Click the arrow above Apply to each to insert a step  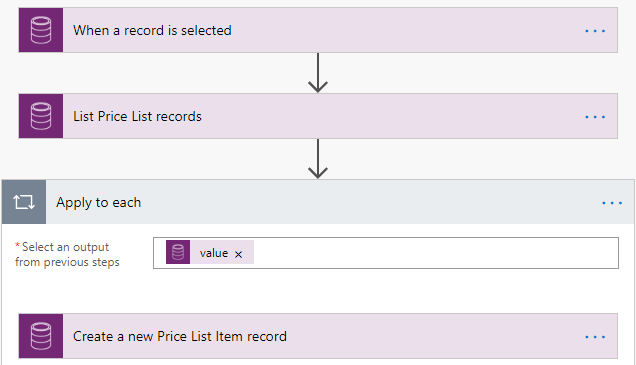pyautogui.click(x=318, y=159)
